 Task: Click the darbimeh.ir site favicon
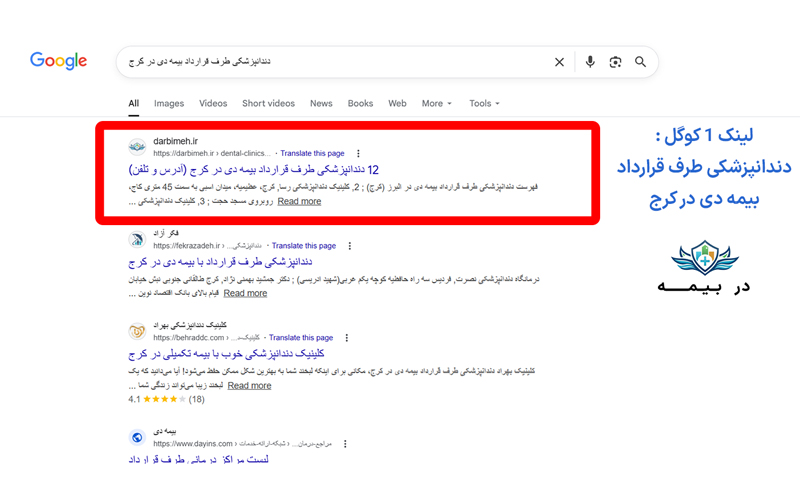(x=137, y=147)
